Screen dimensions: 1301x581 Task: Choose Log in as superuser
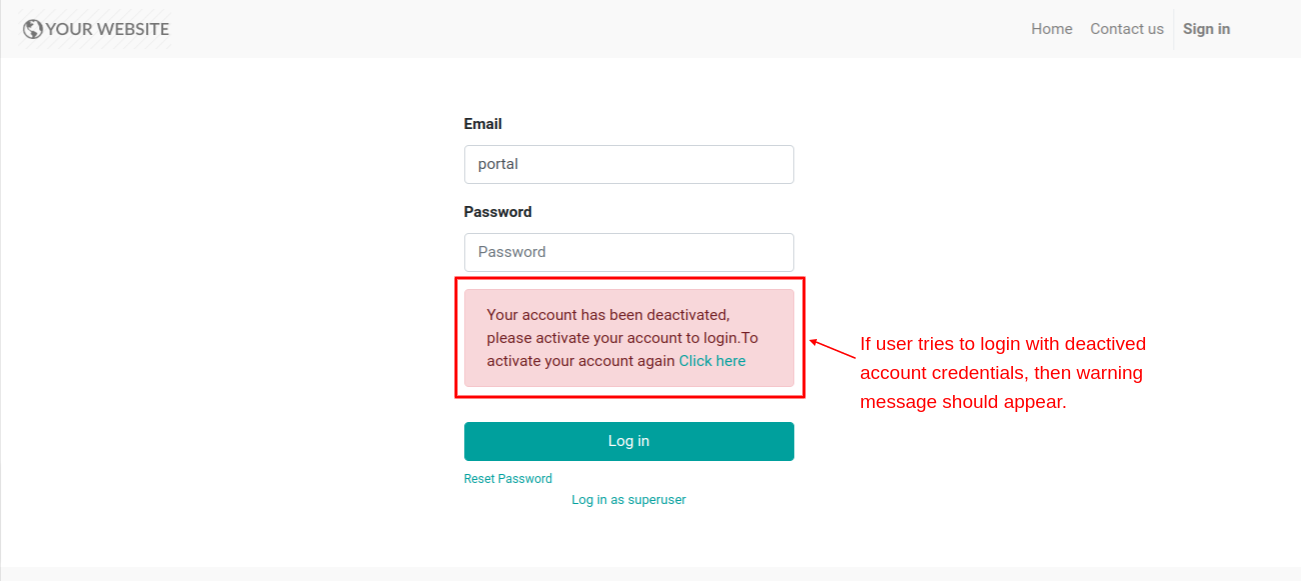[x=629, y=499]
